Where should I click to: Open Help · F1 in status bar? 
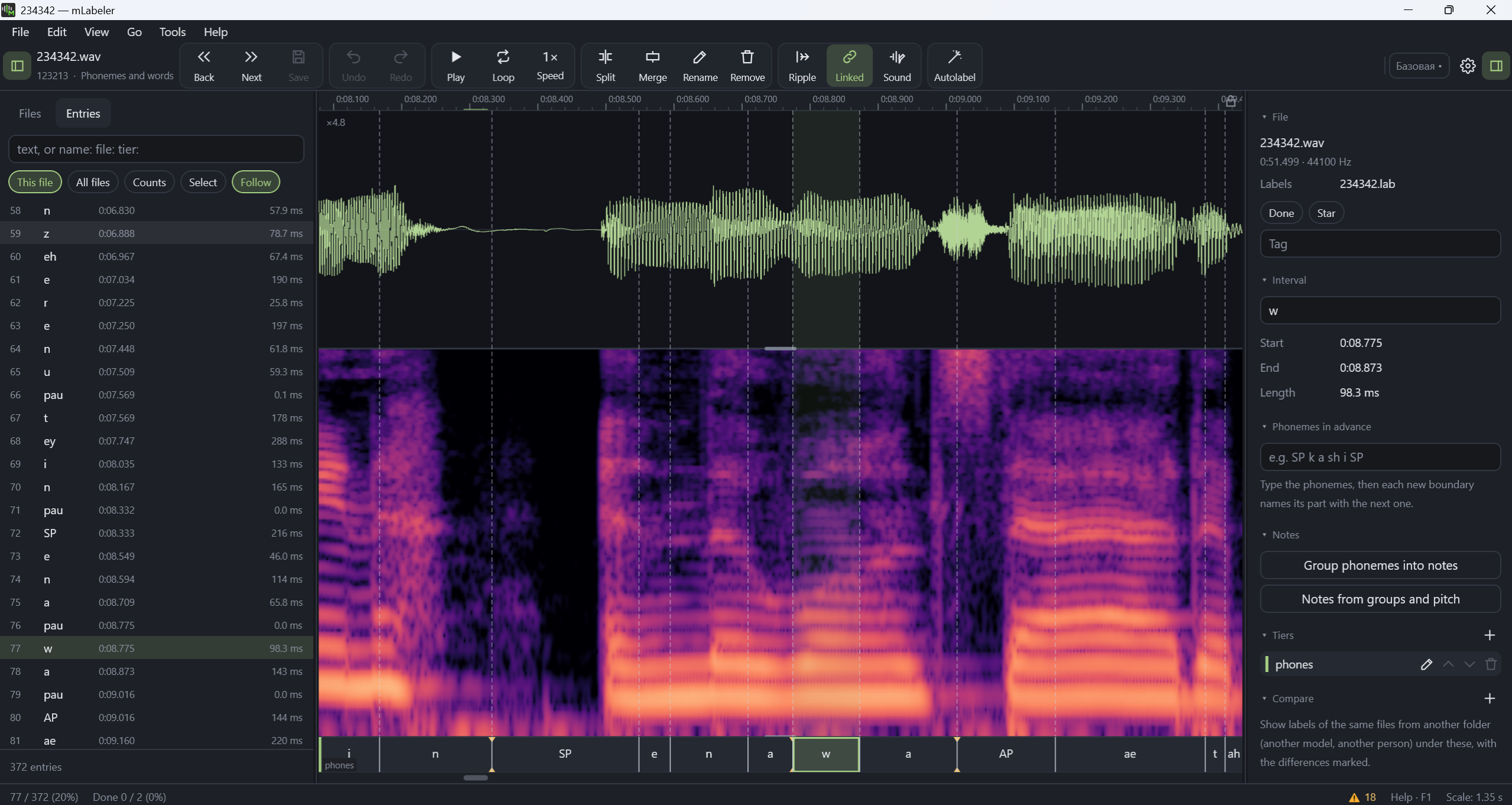coord(1410,797)
